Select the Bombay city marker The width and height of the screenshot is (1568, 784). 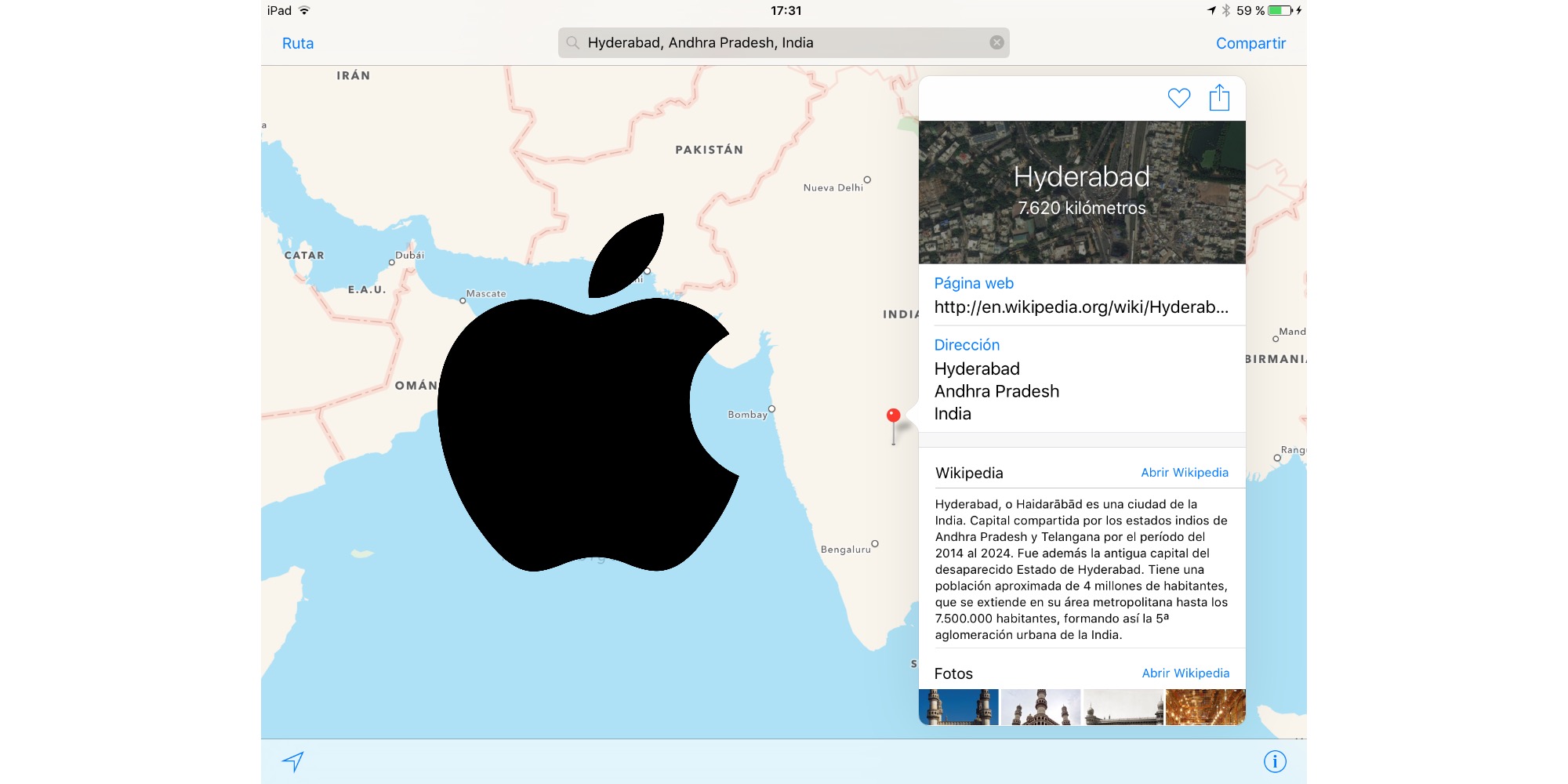771,409
